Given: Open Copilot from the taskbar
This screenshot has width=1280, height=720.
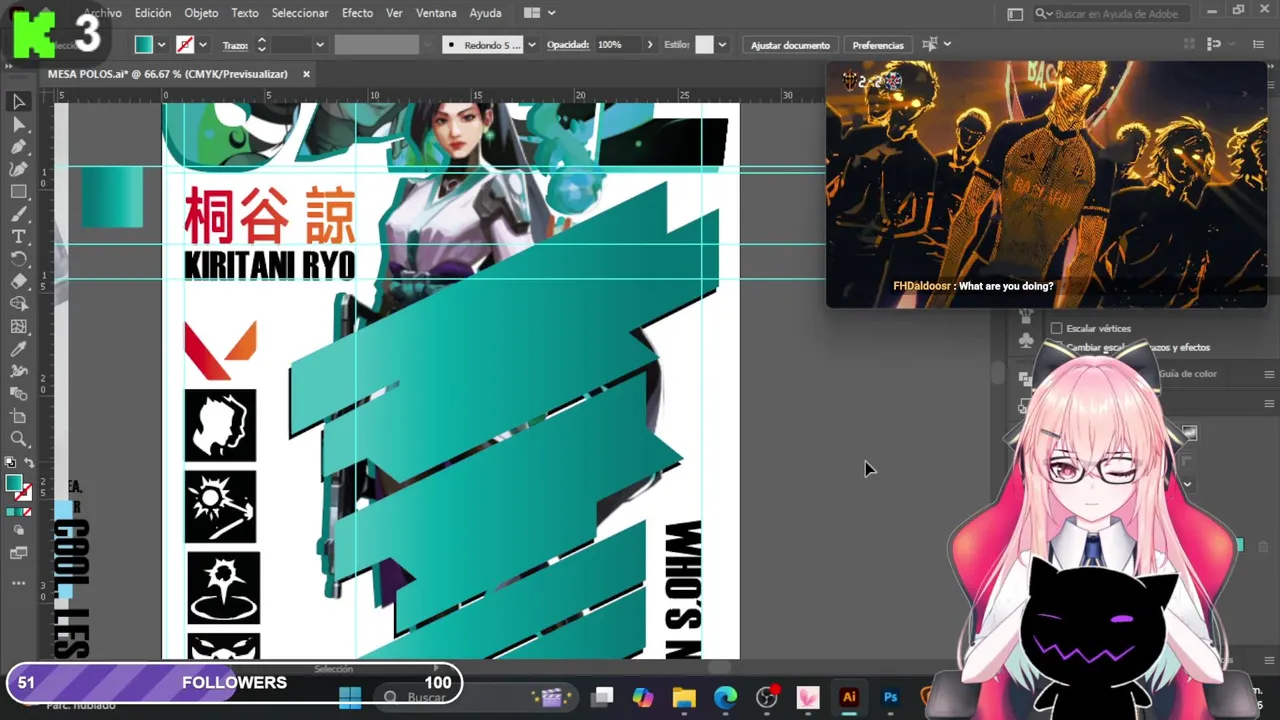Looking at the screenshot, I should 643,697.
